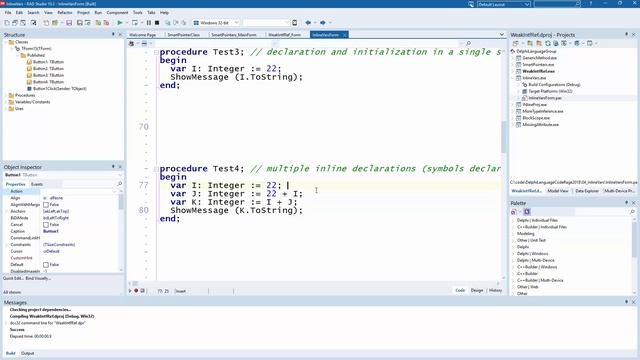Click the Save All toolbar icon
640x360 pixels.
coord(80,23)
